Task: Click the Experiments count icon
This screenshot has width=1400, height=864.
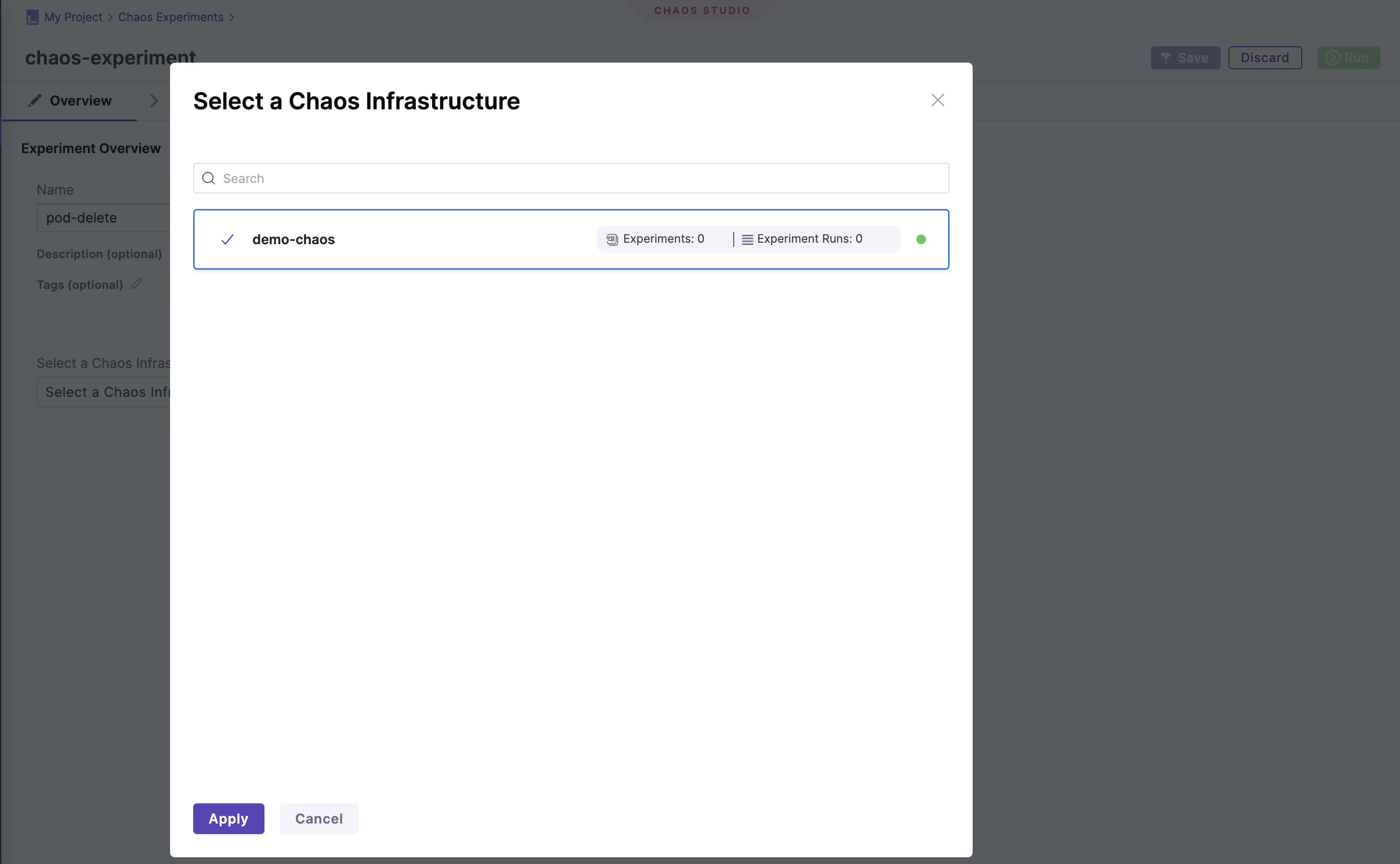Action: tap(612, 239)
